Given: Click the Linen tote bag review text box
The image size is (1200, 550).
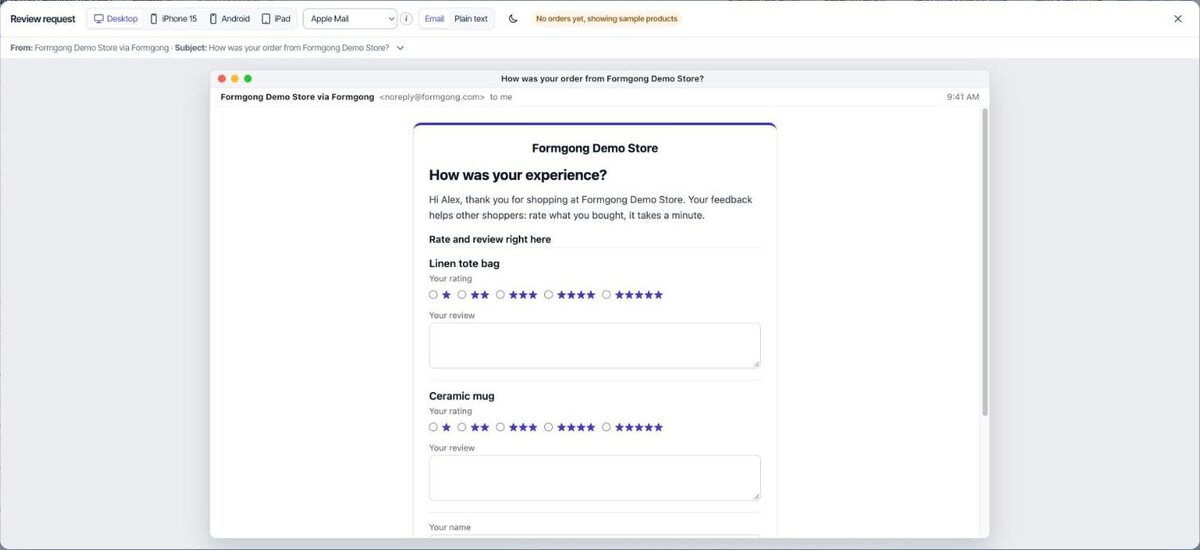Looking at the screenshot, I should coord(595,345).
